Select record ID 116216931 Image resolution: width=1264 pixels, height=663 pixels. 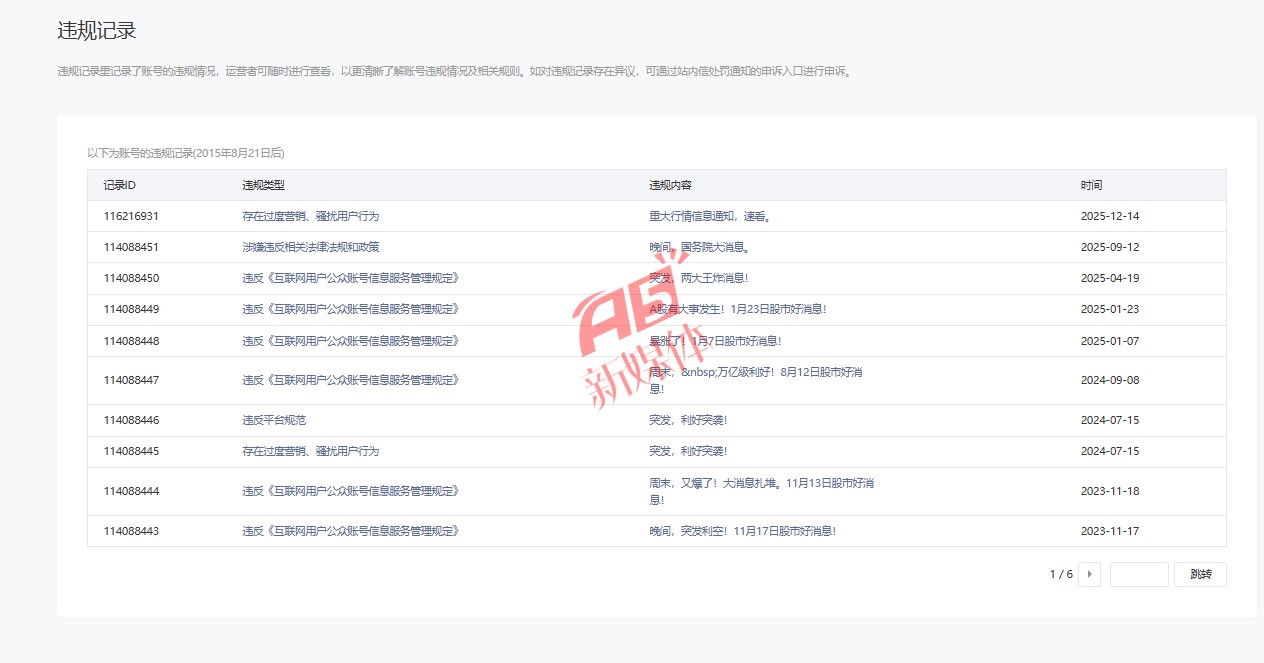click(x=131, y=216)
